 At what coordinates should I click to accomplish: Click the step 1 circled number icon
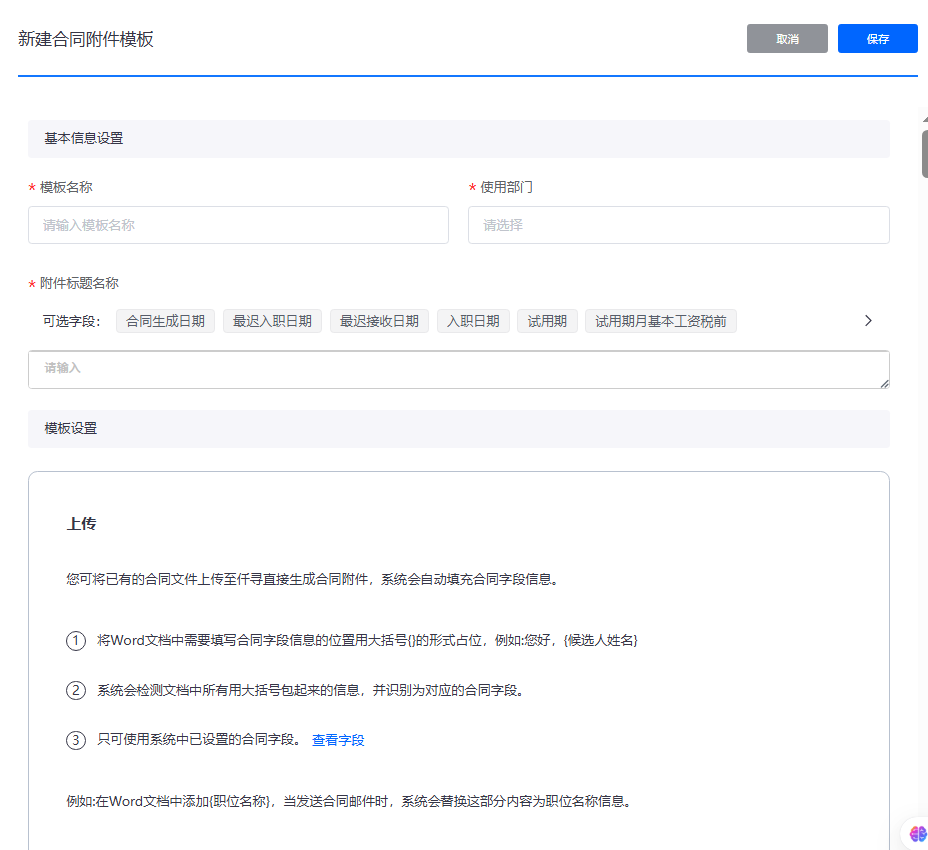pos(76,640)
